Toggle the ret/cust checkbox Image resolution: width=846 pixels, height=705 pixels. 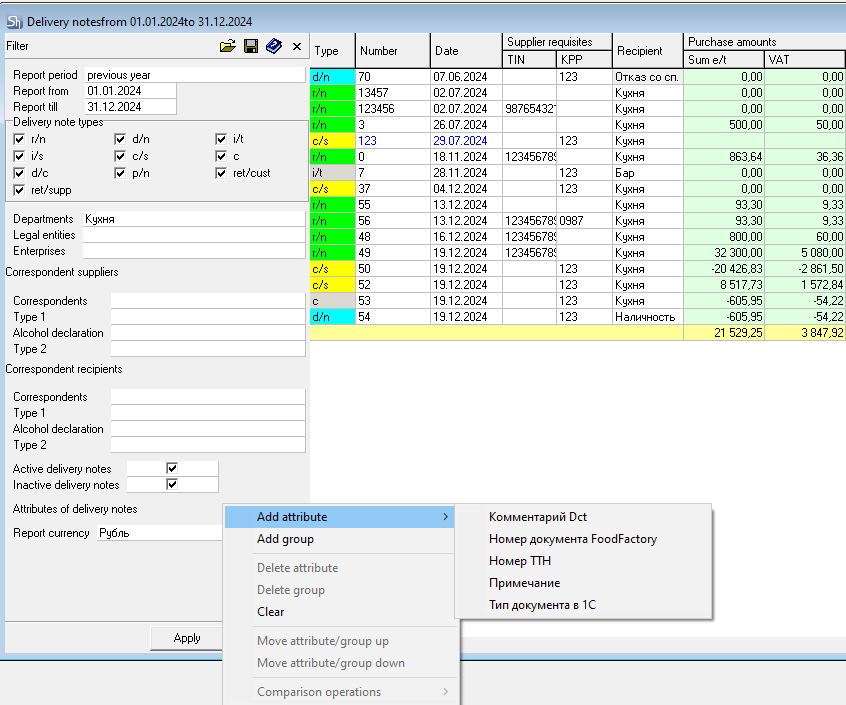(x=222, y=173)
